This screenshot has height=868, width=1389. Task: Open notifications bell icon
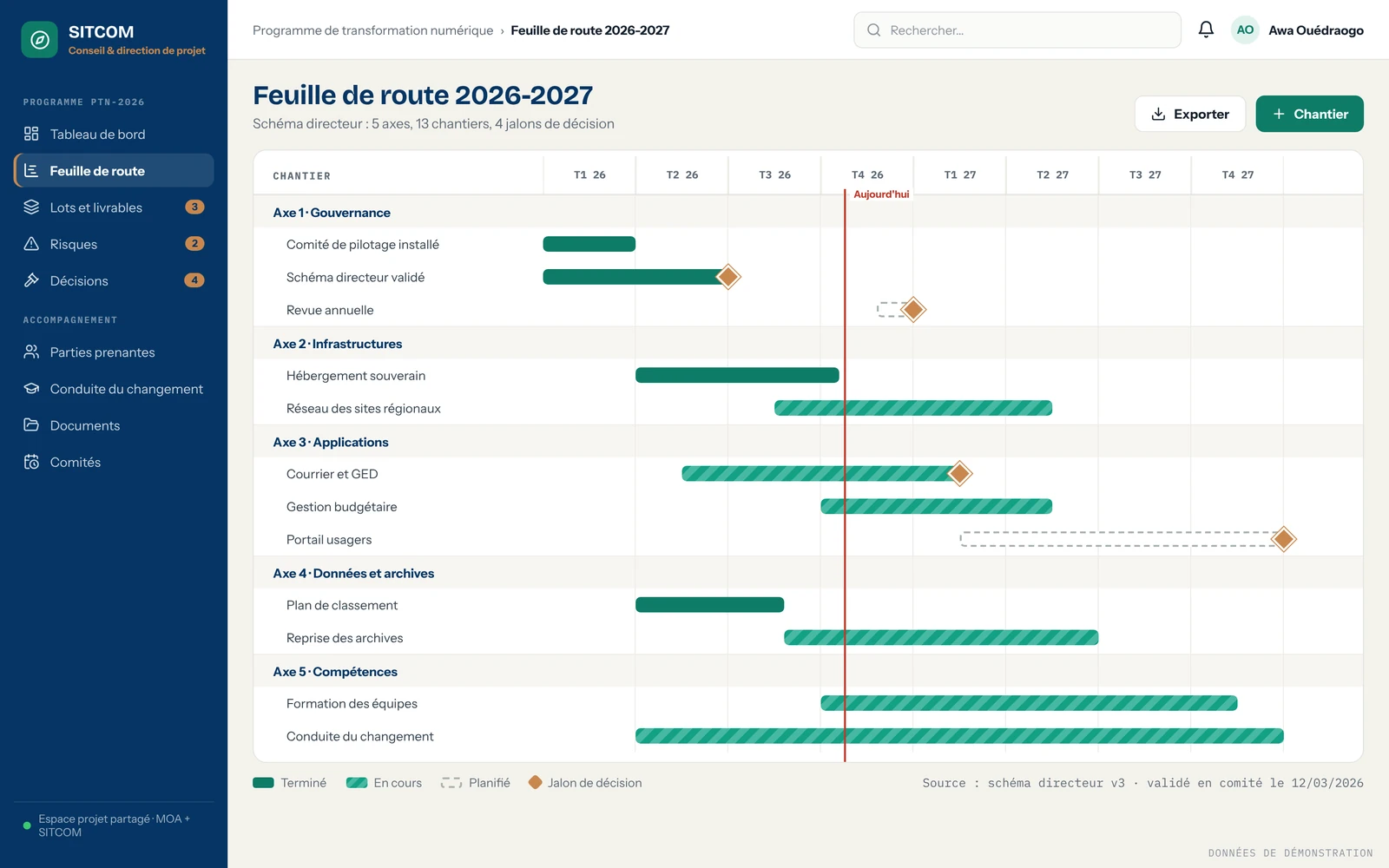pyautogui.click(x=1206, y=30)
